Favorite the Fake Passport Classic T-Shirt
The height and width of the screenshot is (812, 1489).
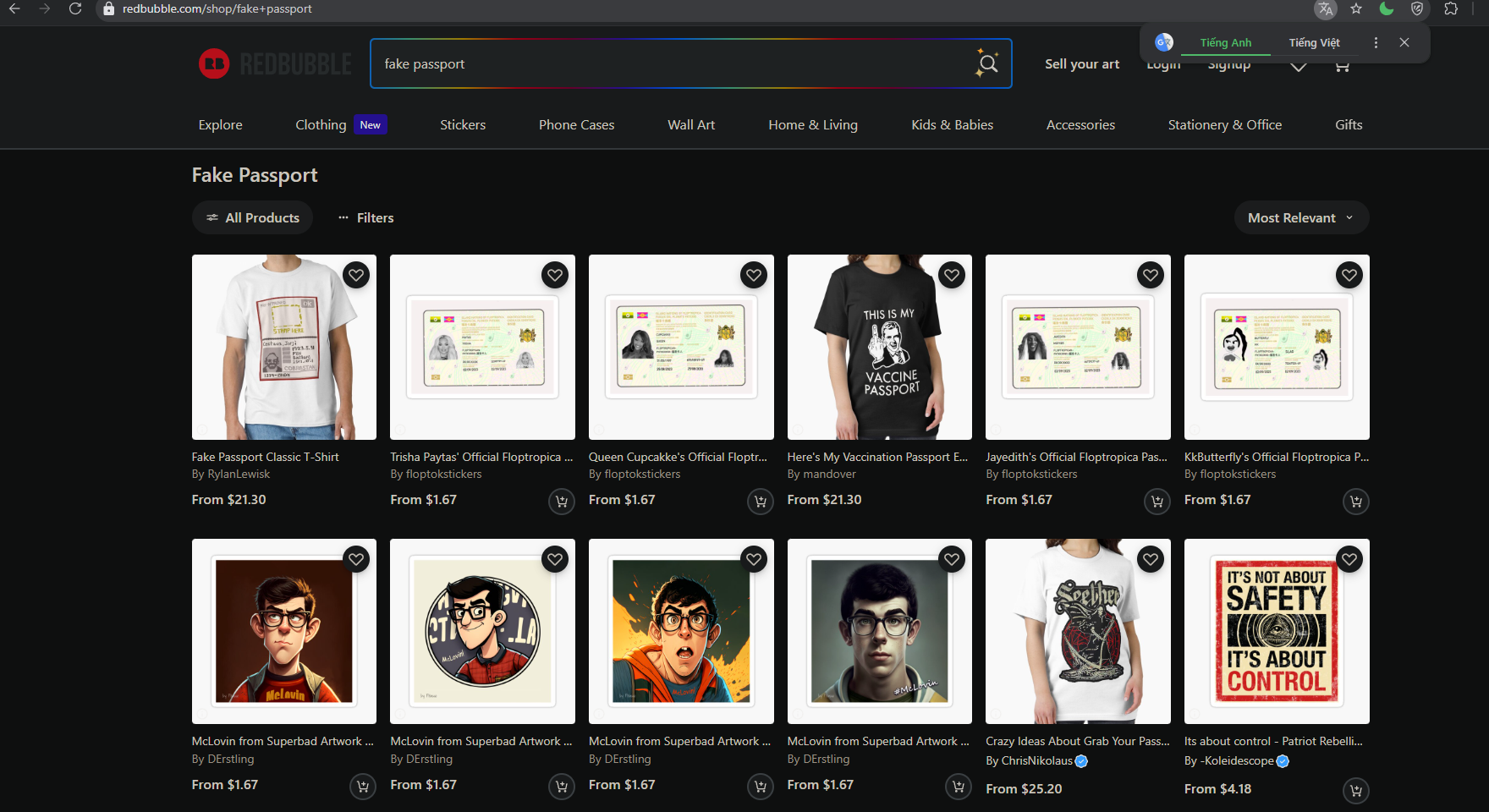(x=356, y=275)
